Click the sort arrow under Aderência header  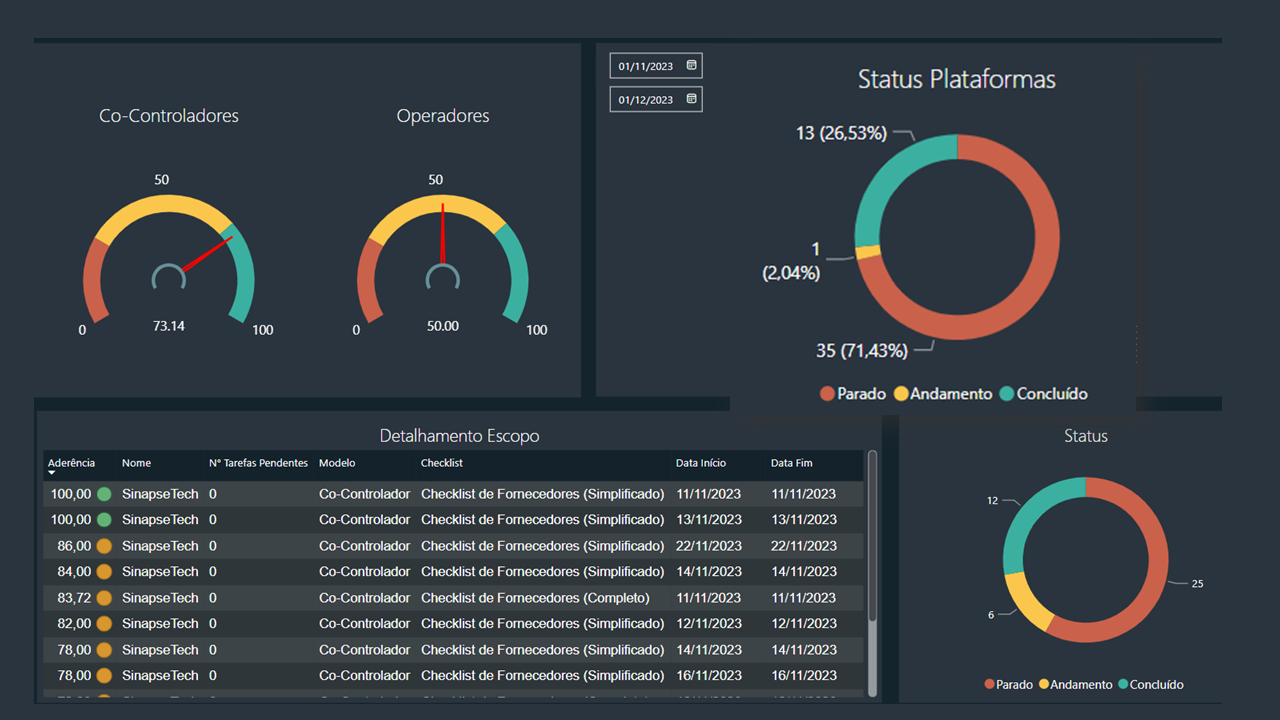pyautogui.click(x=52, y=473)
